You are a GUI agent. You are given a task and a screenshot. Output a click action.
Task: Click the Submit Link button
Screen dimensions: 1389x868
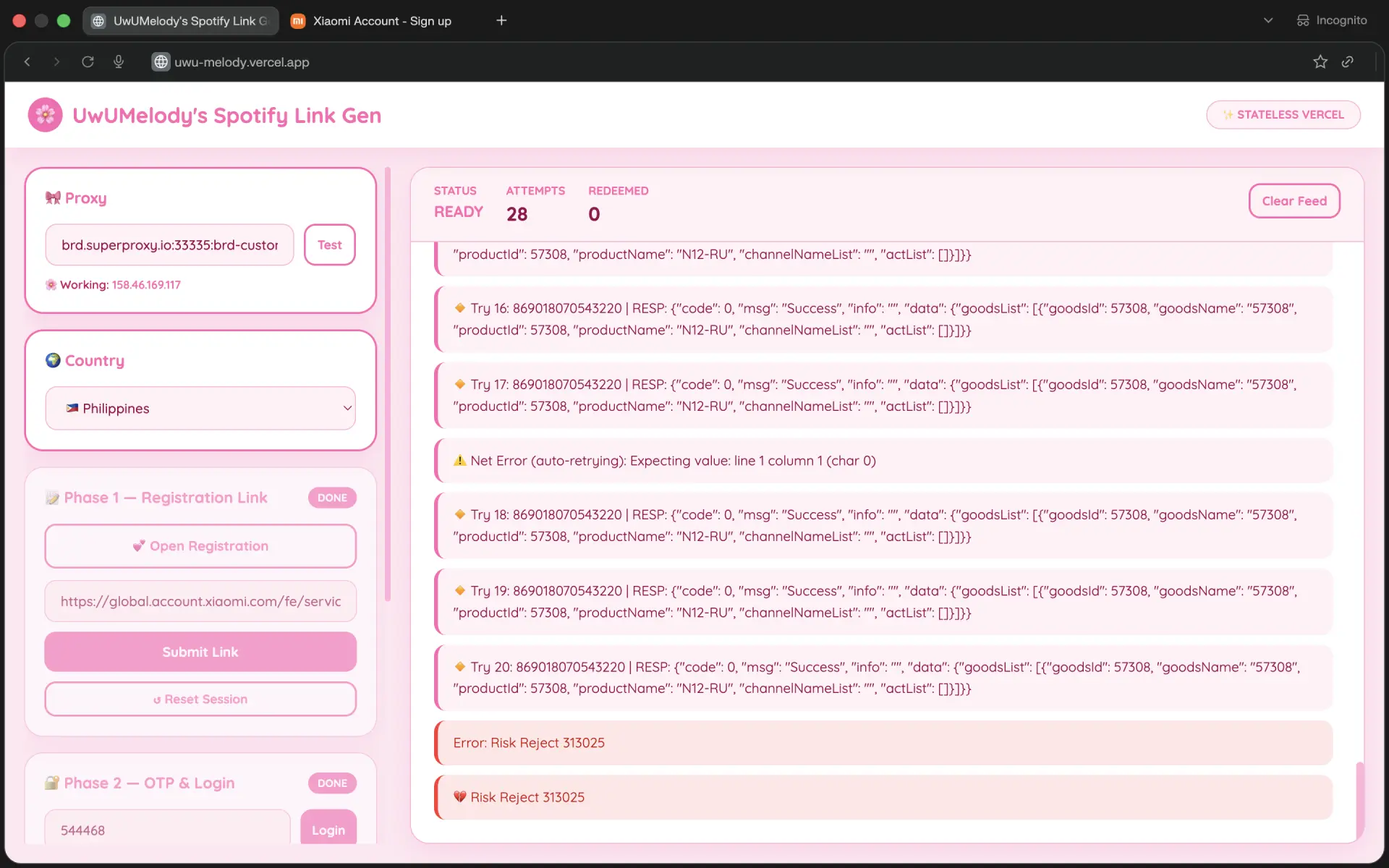click(200, 652)
